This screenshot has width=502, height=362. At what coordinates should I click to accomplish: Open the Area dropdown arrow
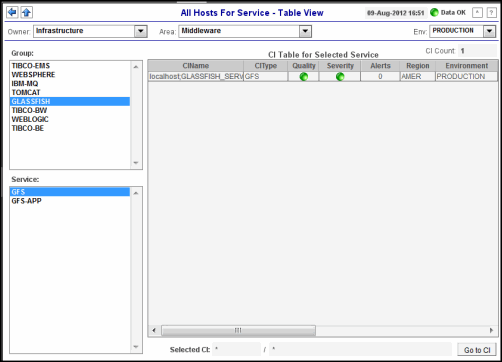305,31
